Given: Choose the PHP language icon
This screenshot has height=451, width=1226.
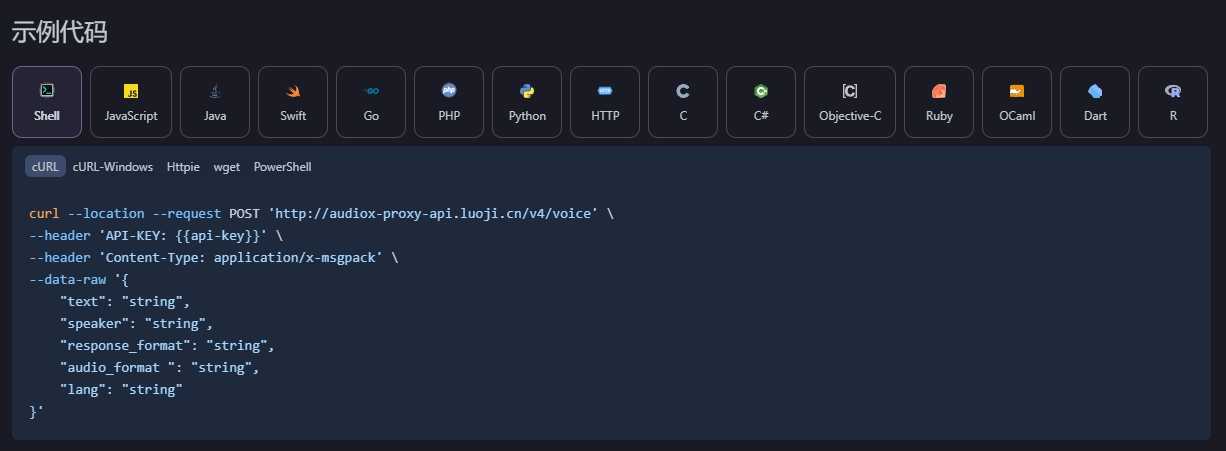Looking at the screenshot, I should tap(449, 91).
